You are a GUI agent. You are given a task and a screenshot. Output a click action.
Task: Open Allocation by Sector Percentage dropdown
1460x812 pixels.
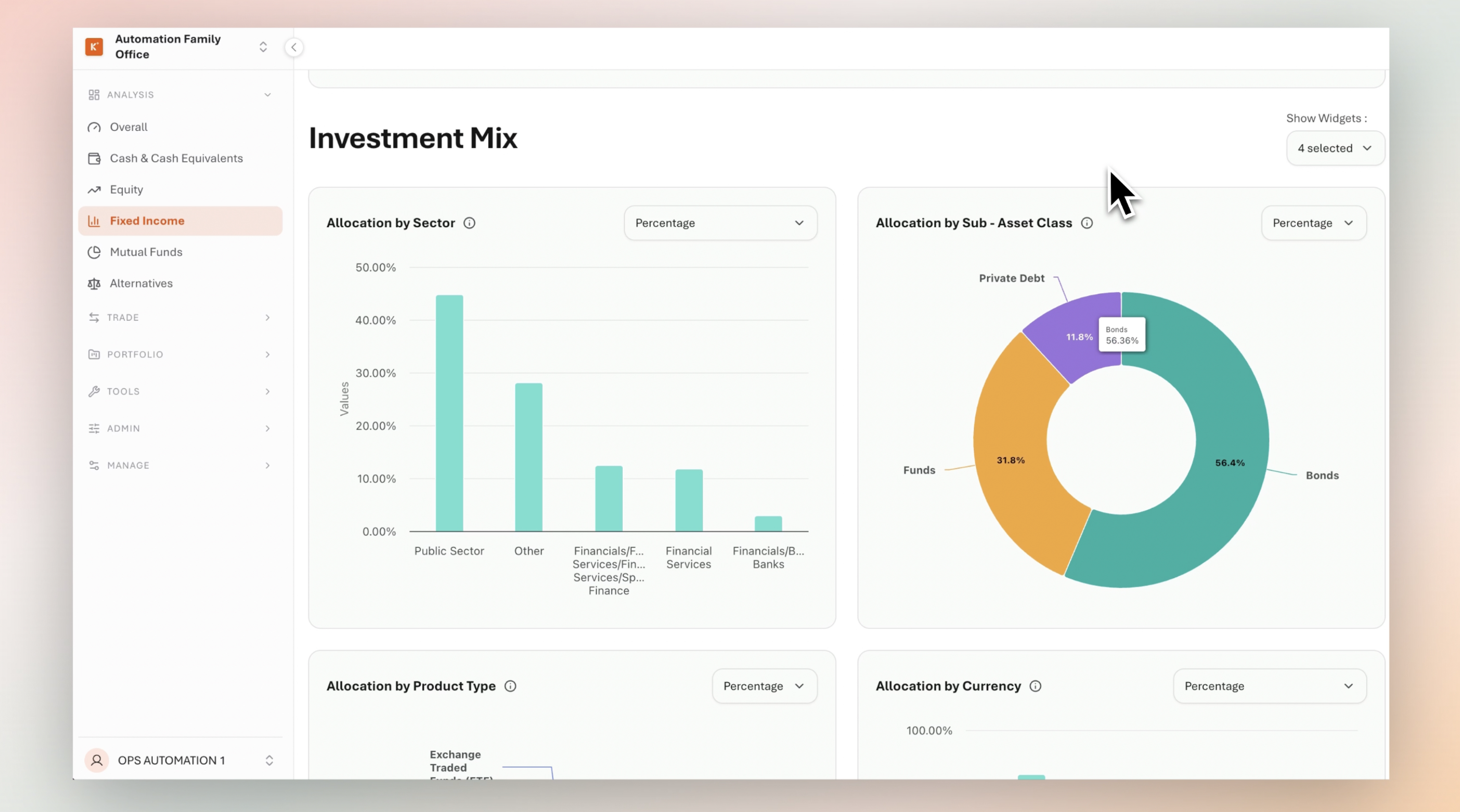tap(721, 223)
